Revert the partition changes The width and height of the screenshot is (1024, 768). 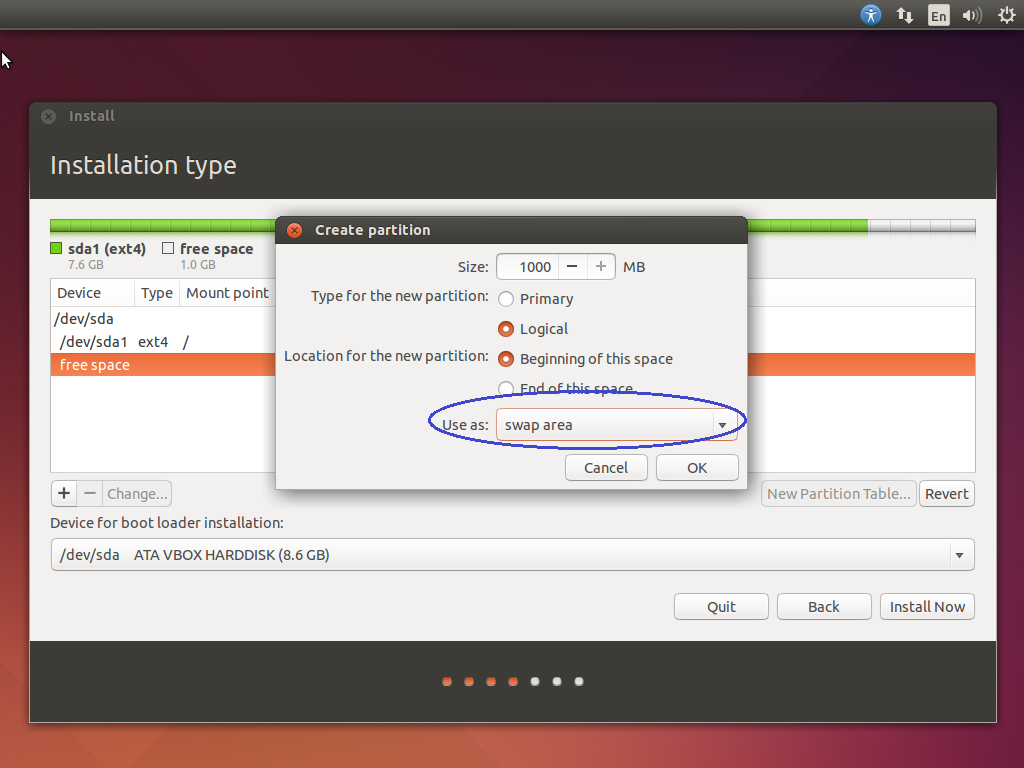click(946, 493)
